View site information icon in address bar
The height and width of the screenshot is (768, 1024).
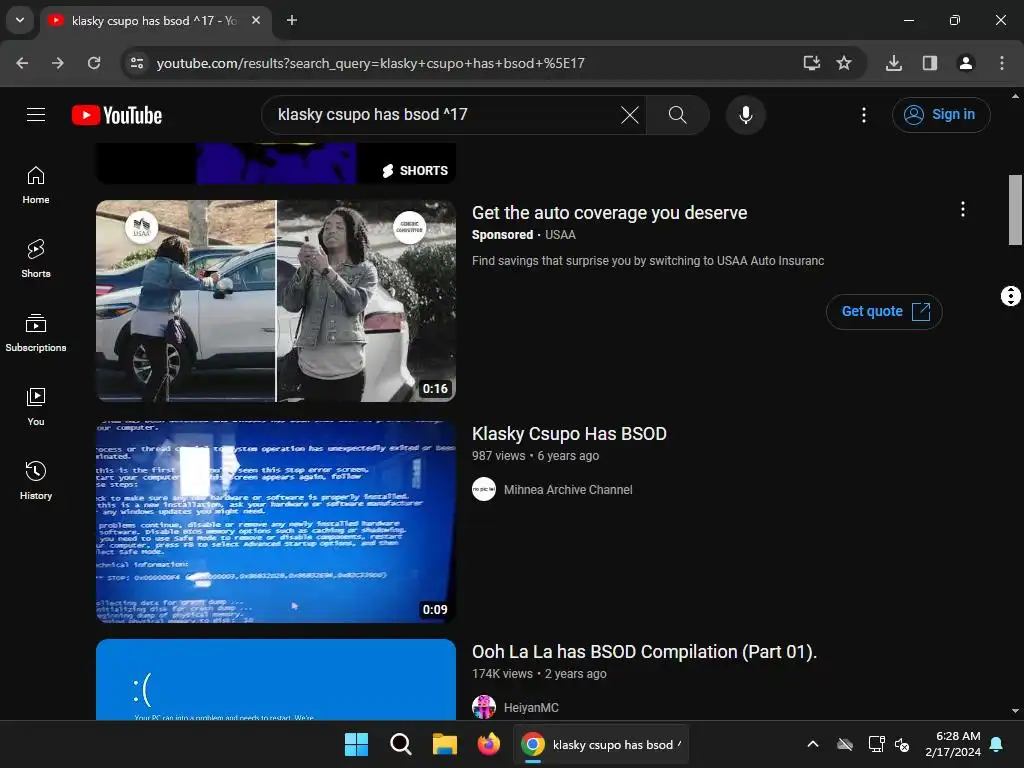coord(137,63)
